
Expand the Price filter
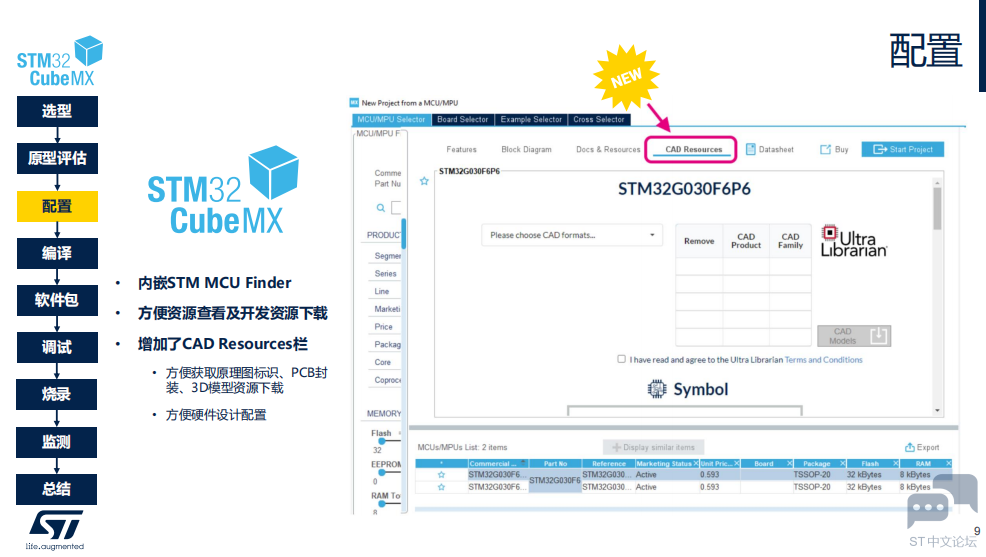click(x=384, y=327)
